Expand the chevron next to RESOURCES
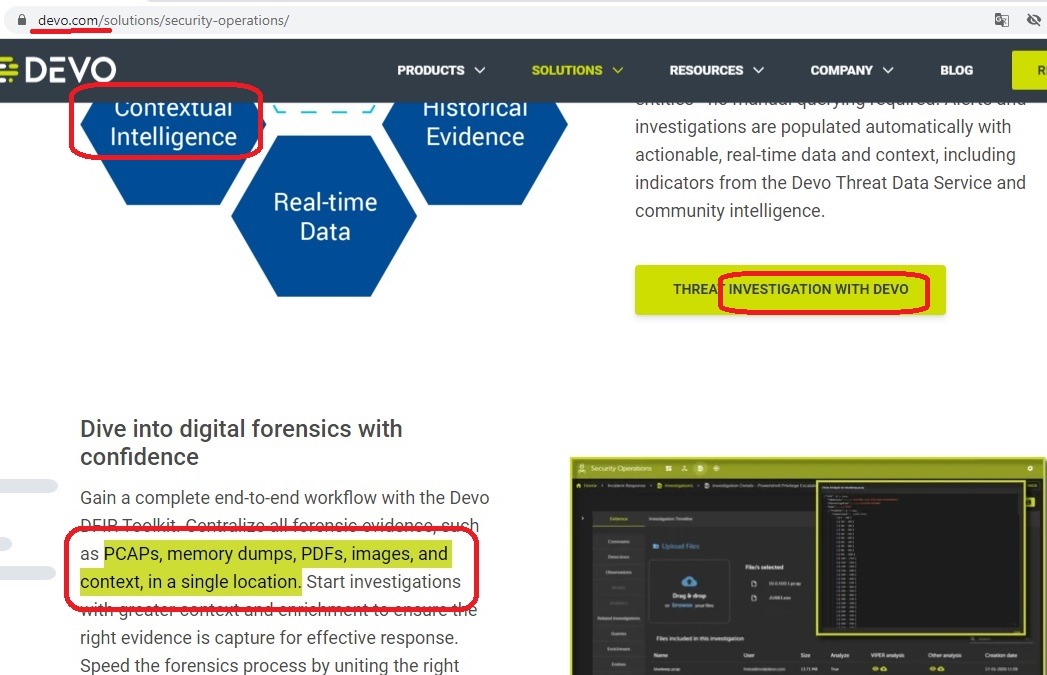The height and width of the screenshot is (675, 1047). (758, 70)
